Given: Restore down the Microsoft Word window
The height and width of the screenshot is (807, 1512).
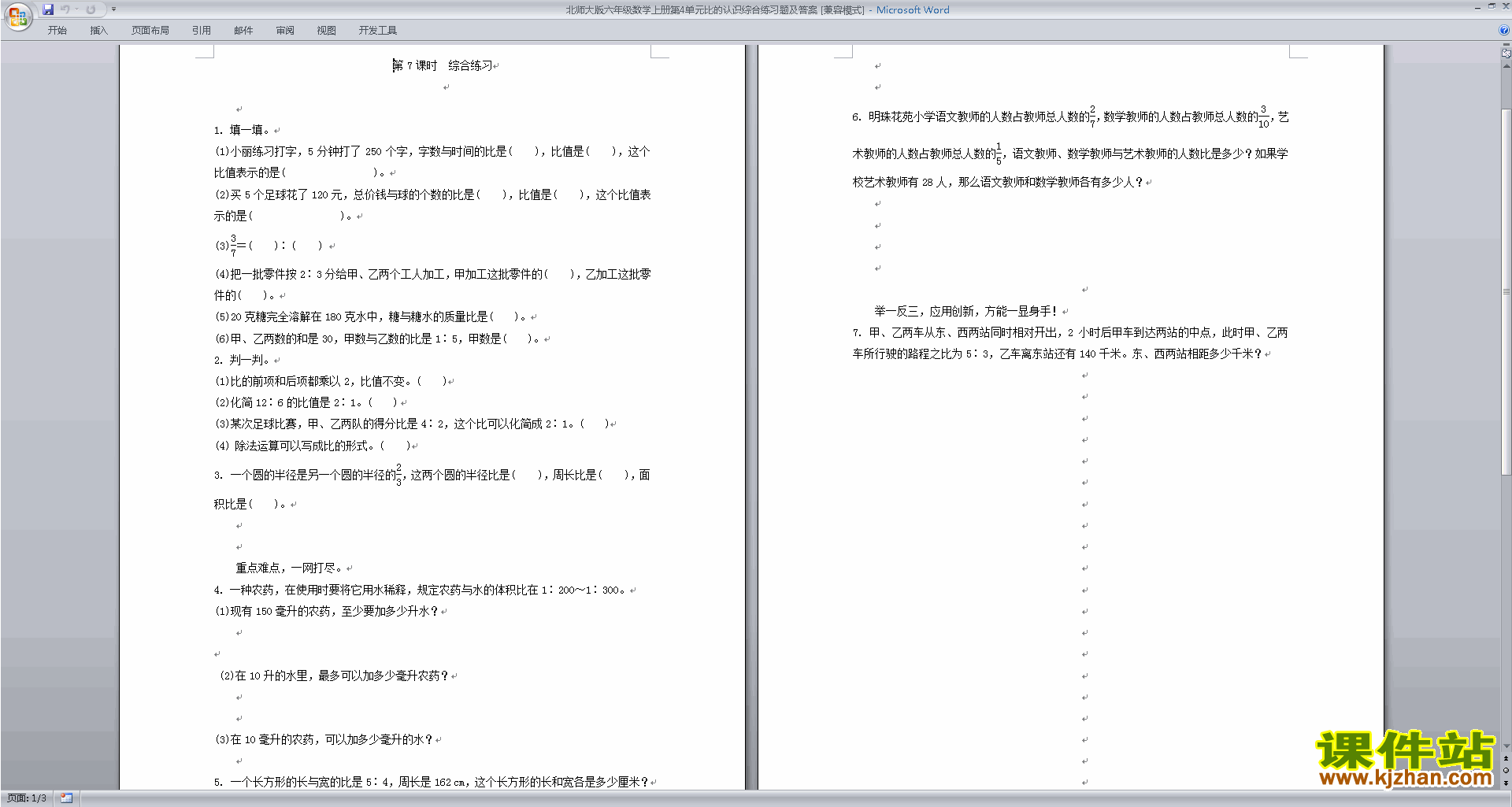Looking at the screenshot, I should pyautogui.click(x=1492, y=6).
